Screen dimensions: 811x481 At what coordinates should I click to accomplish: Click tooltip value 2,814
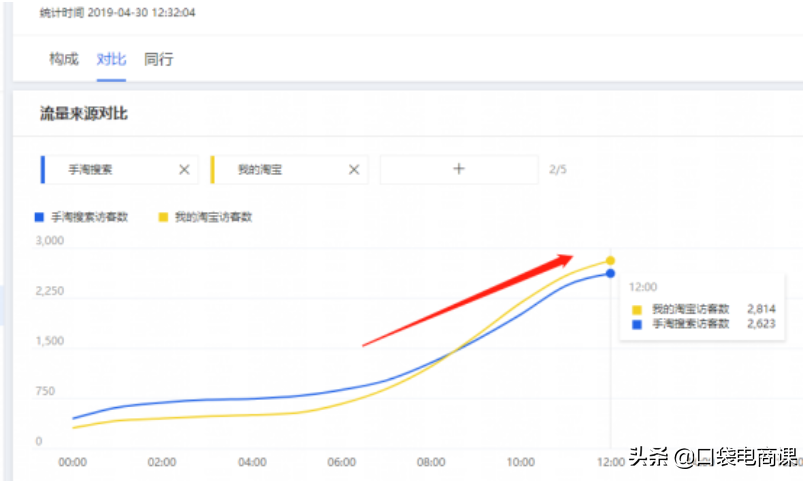(x=761, y=309)
